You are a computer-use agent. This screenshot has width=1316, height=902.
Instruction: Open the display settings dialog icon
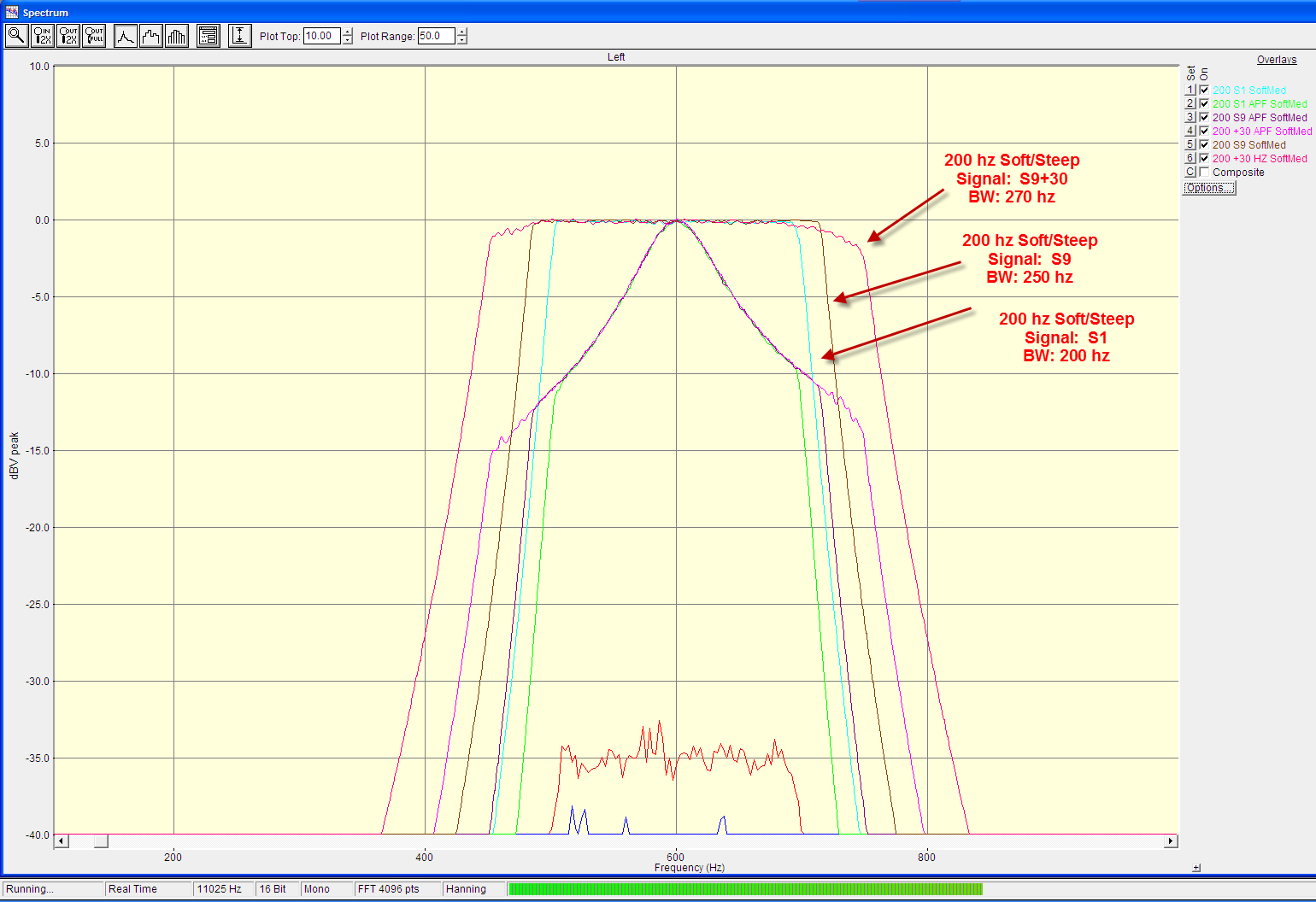[x=209, y=36]
